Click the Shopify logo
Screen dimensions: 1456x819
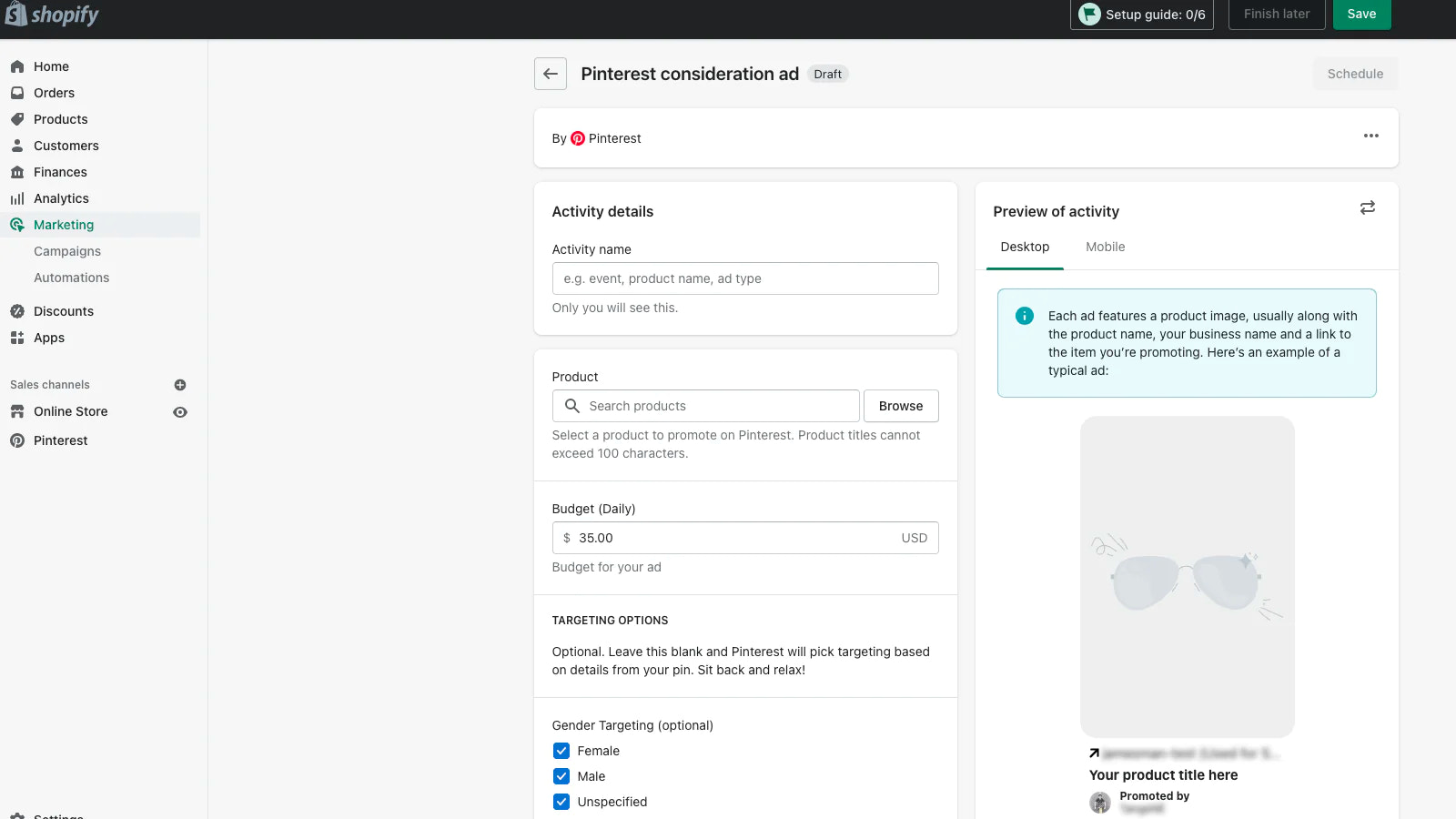[52, 15]
